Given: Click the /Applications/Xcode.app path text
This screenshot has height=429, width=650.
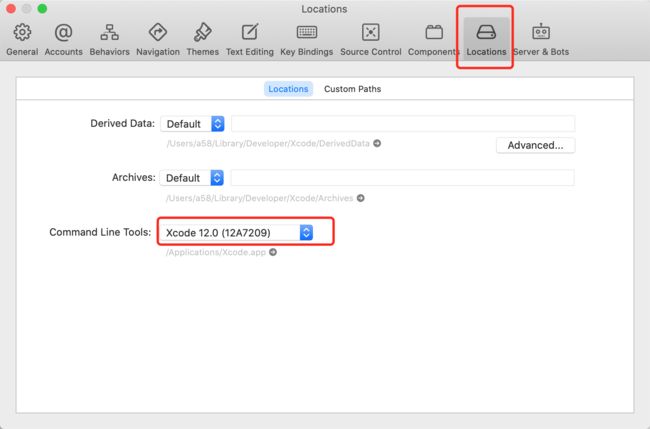Looking at the screenshot, I should click(x=216, y=252).
